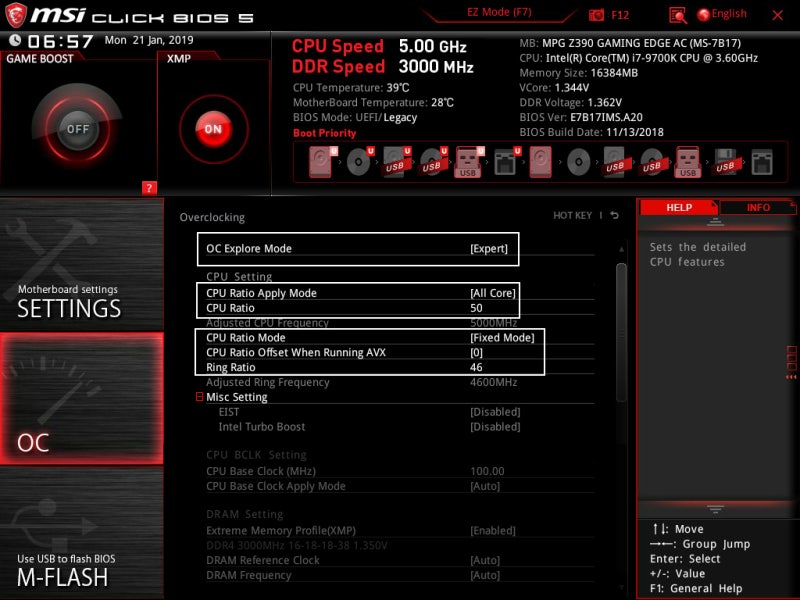Select the UEFI network boot device icon
The width and height of the screenshot is (800, 600).
tap(506, 162)
